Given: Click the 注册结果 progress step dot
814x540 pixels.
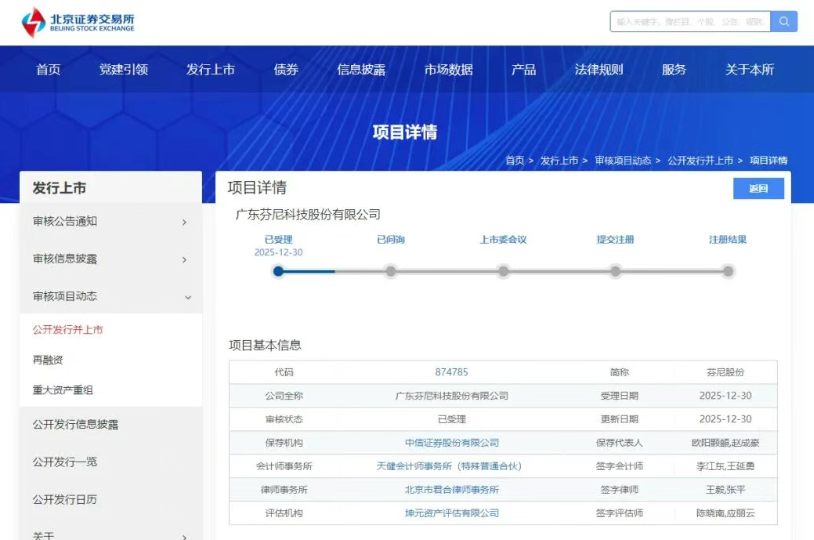Looking at the screenshot, I should pyautogui.click(x=728, y=271).
